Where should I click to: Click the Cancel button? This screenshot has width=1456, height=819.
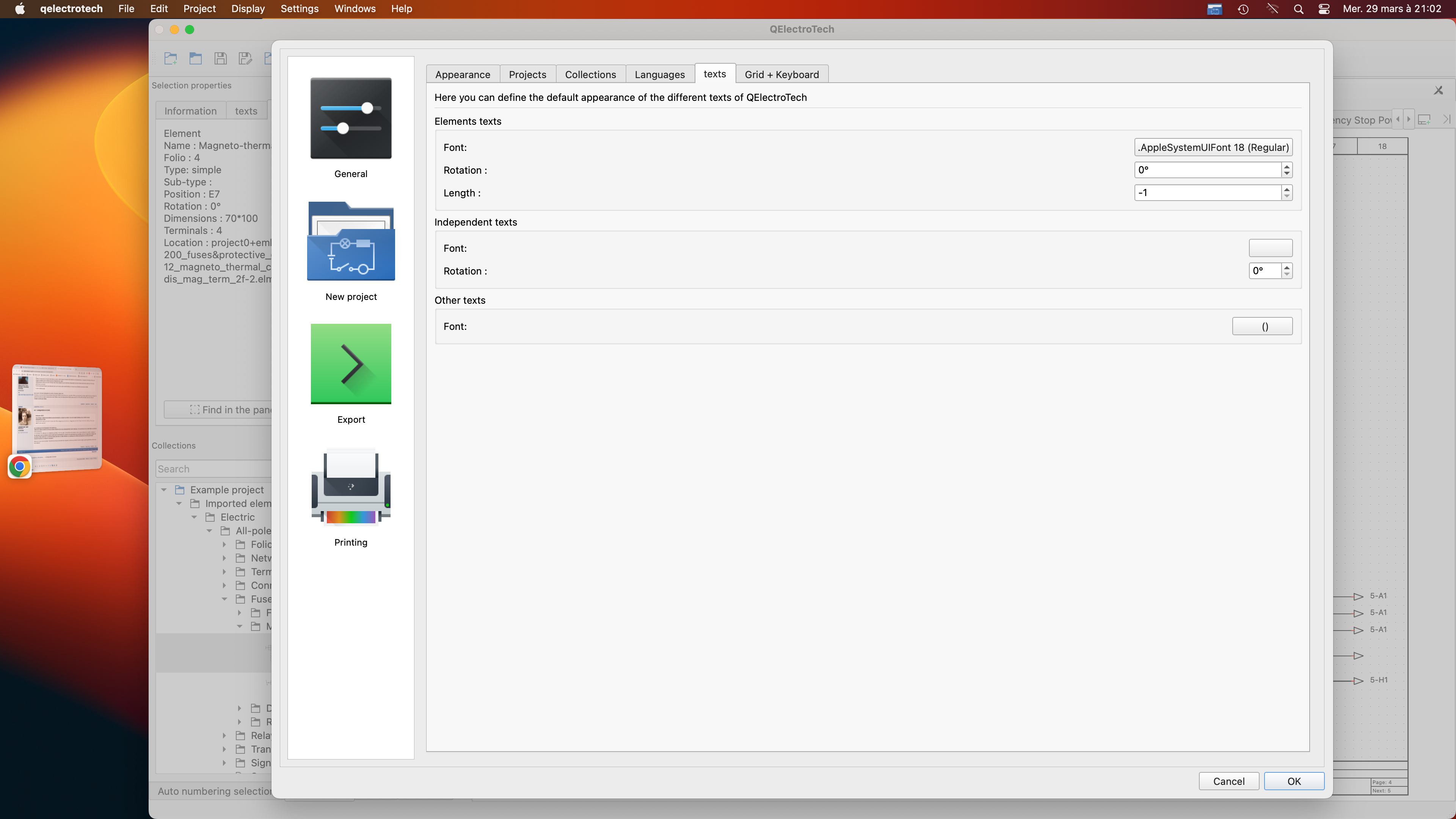pos(1229,781)
